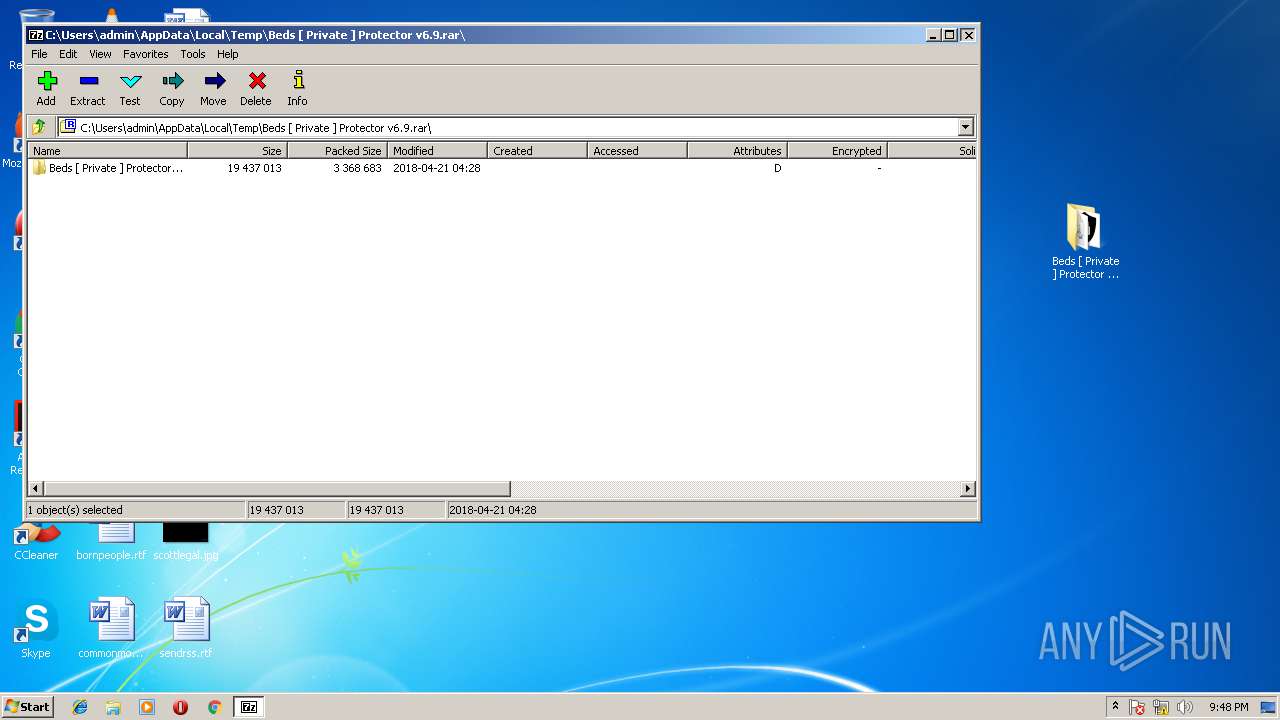Screen dimensions: 1280x720
Task: Click the Move toolbar icon
Action: 213,88
